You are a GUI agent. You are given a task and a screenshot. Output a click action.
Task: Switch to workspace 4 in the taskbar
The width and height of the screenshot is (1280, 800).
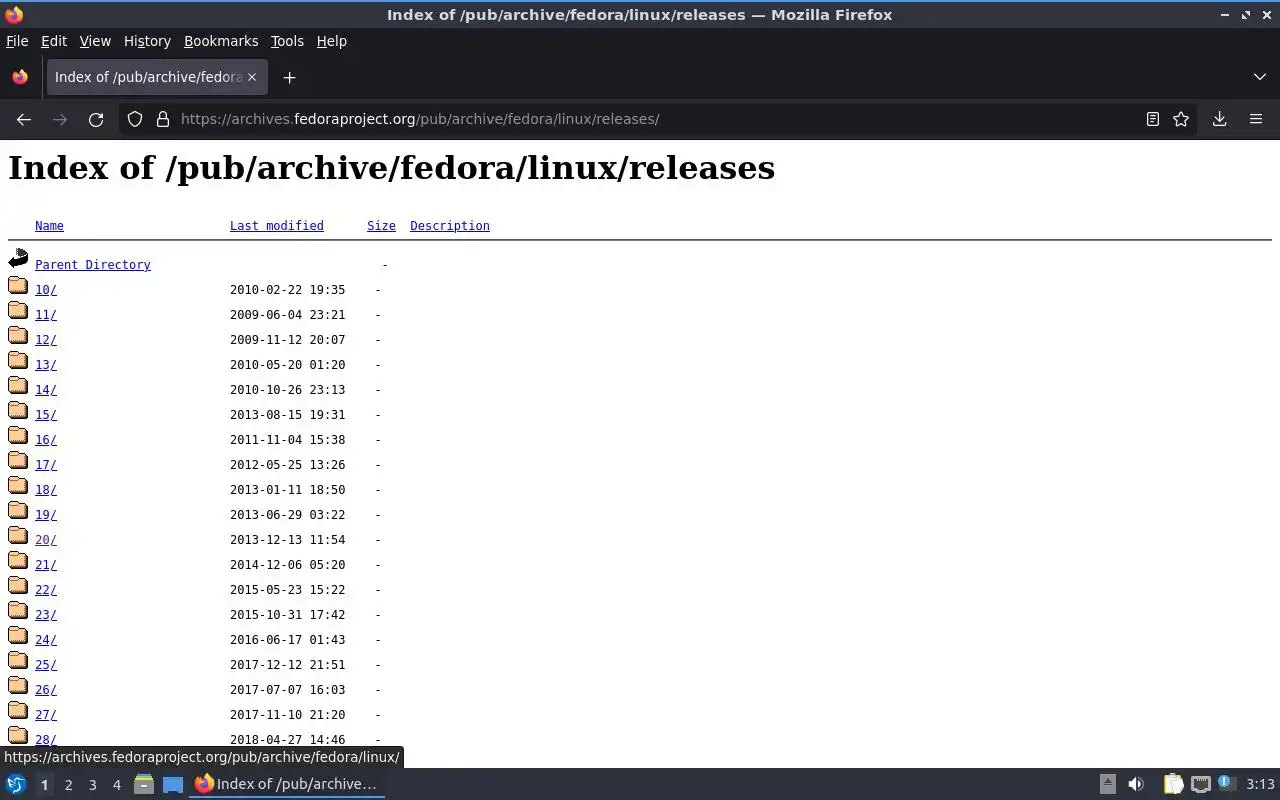click(x=116, y=785)
